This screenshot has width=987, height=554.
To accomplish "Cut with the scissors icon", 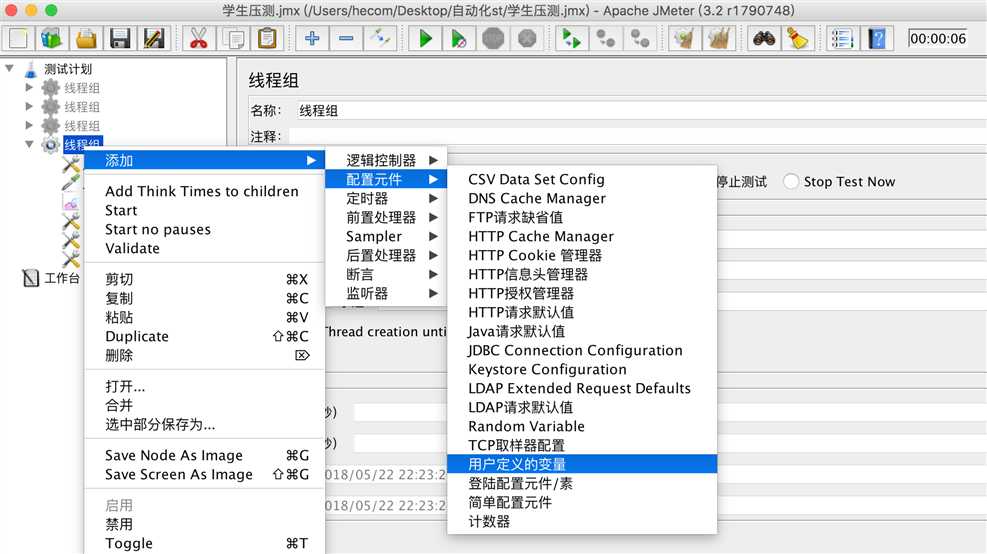I will point(198,38).
